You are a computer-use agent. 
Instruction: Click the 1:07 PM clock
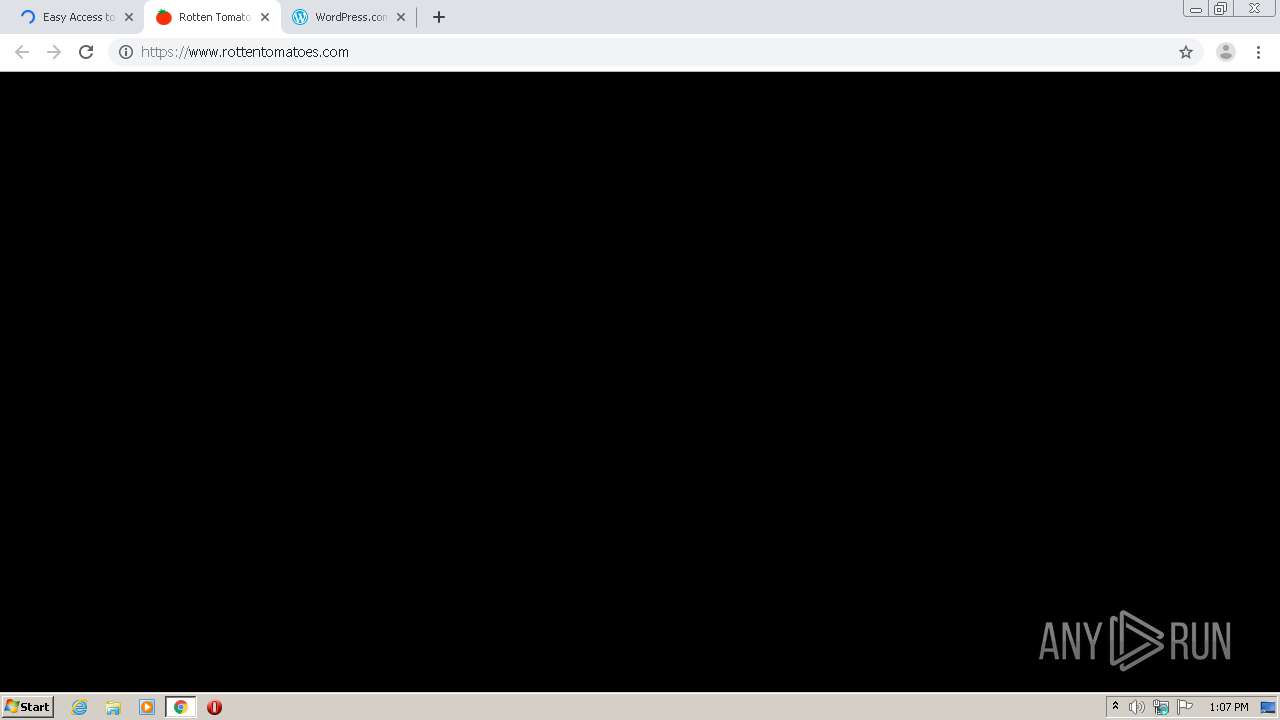pos(1228,707)
